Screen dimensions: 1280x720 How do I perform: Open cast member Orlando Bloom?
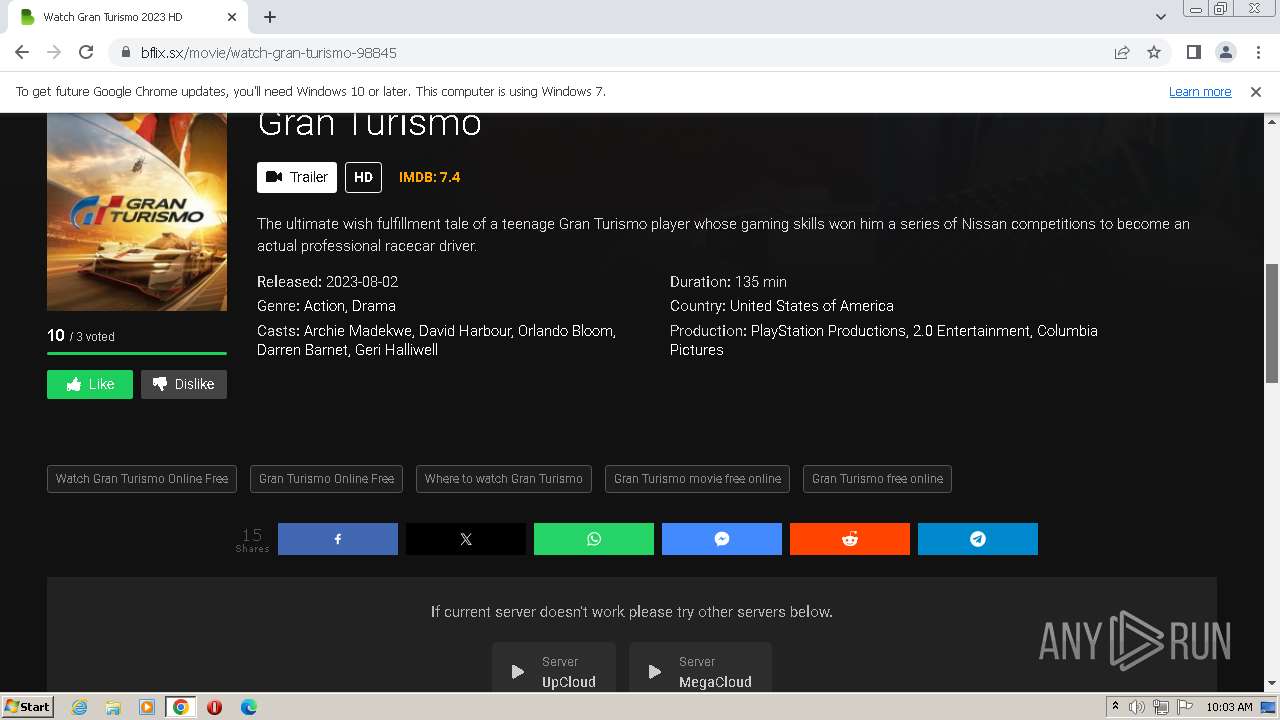(566, 331)
